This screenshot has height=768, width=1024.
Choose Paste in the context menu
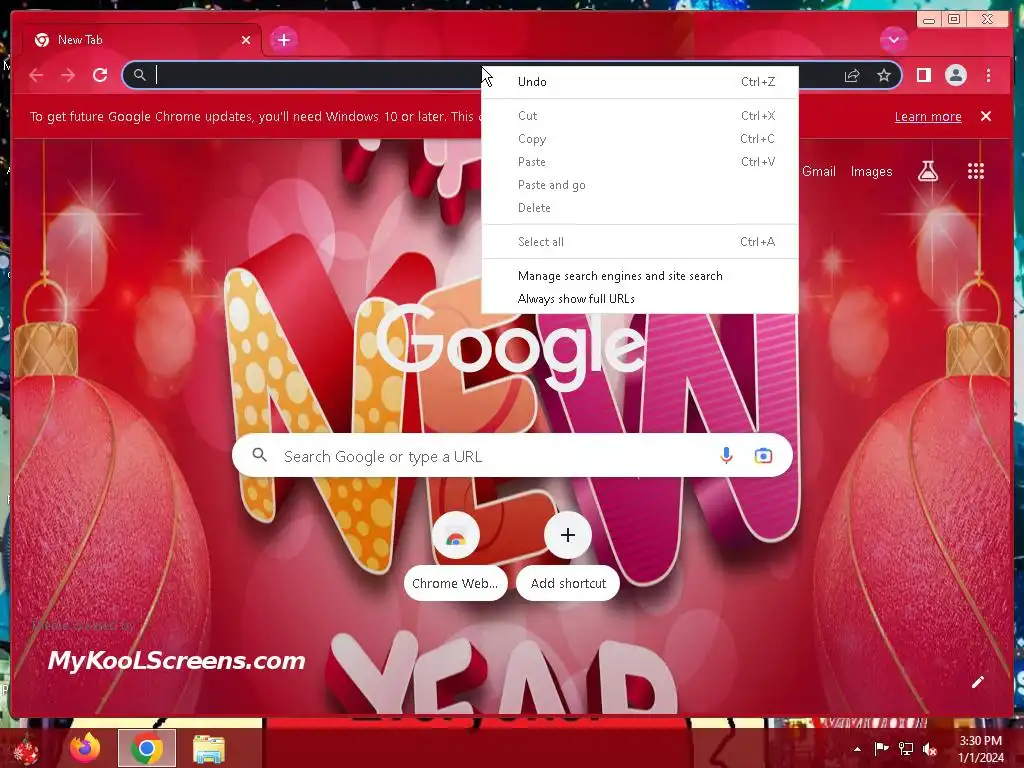(640, 161)
